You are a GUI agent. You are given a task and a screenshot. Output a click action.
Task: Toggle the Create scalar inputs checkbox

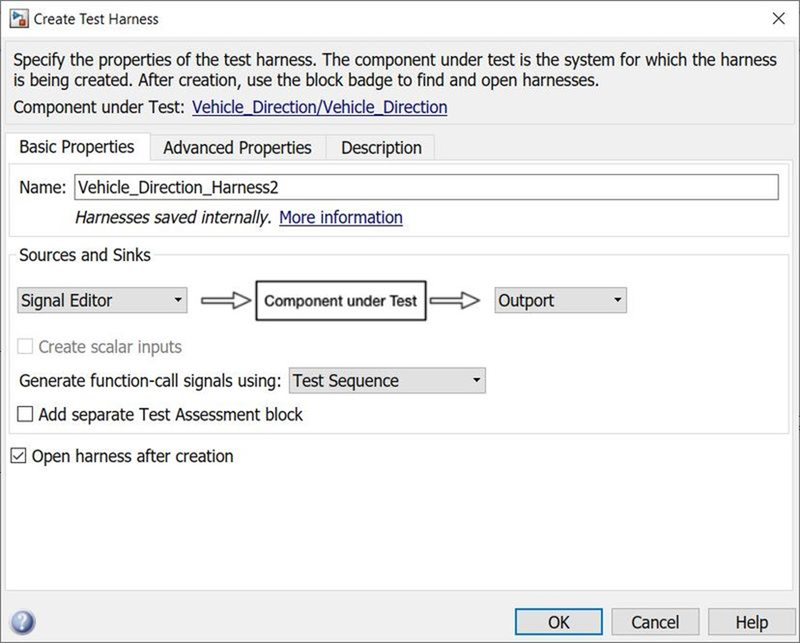[x=25, y=347]
